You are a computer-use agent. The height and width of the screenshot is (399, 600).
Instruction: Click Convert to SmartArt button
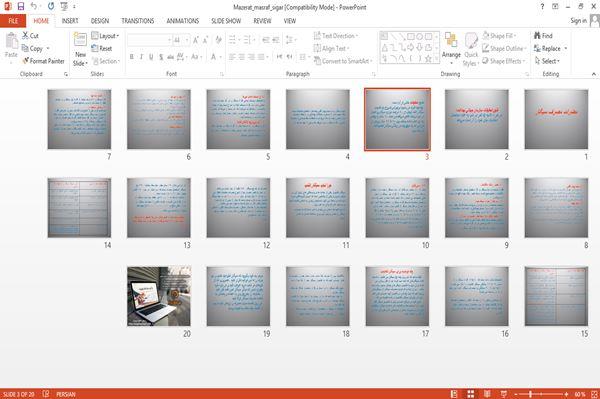tap(343, 61)
